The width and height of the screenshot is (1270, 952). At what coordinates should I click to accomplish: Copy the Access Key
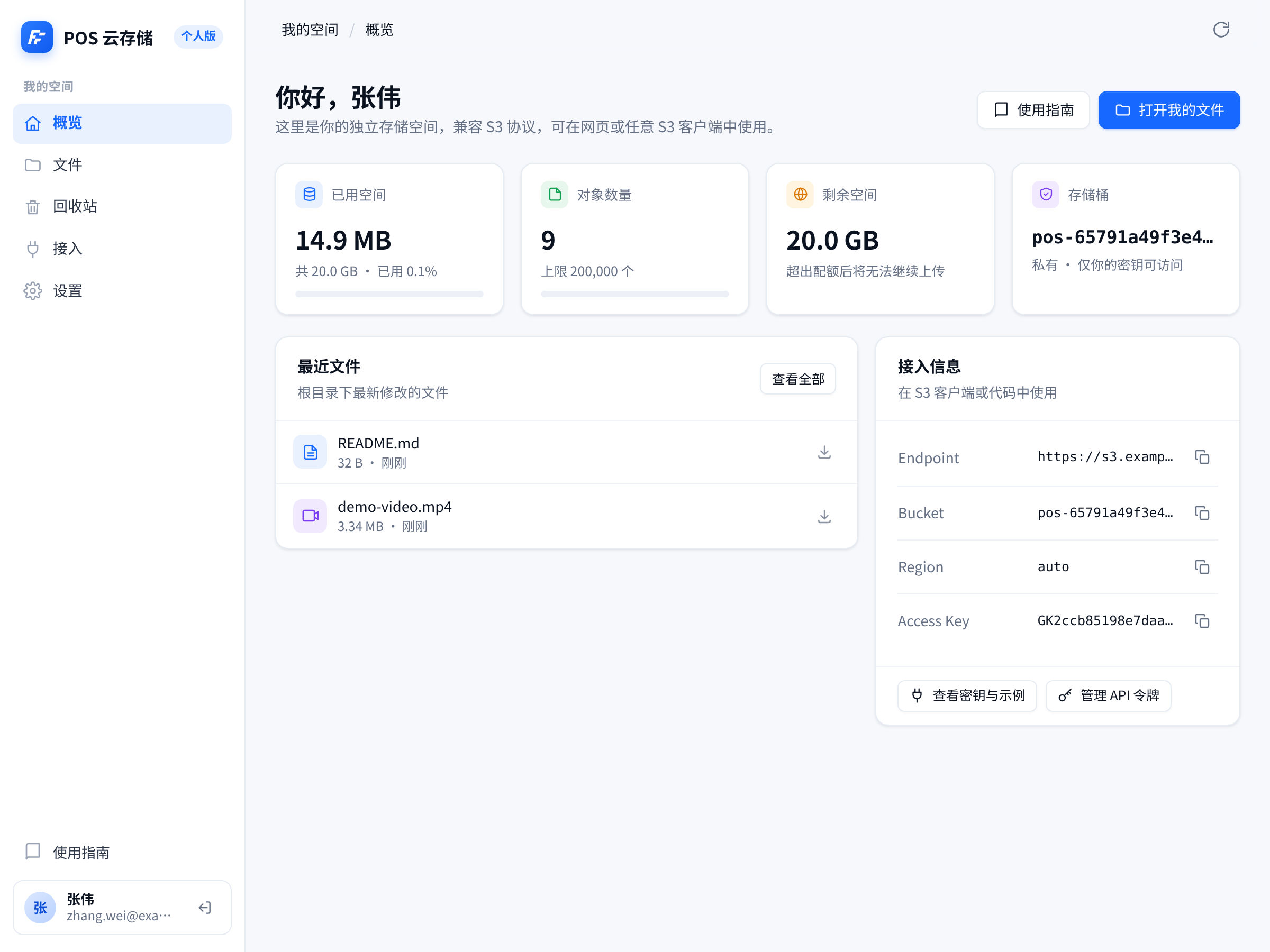coord(1202,620)
